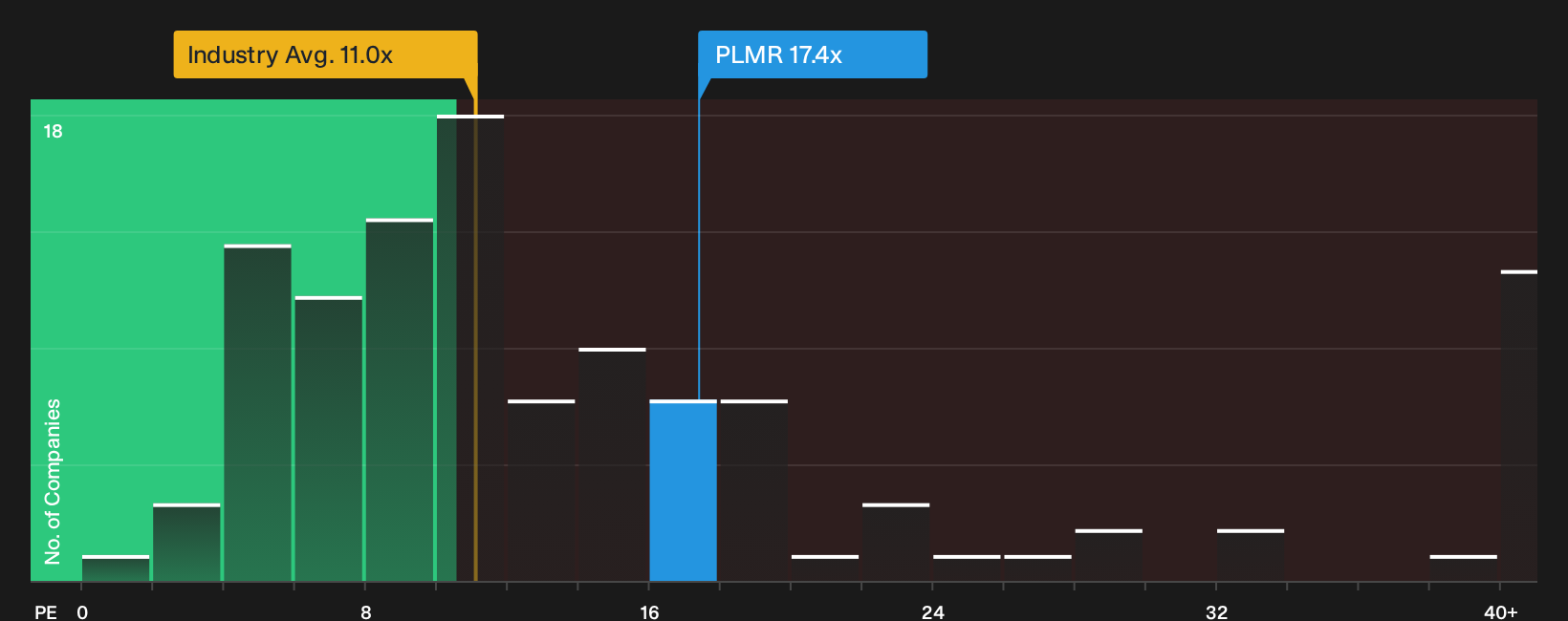Click the bar just left of PE 8
This screenshot has height=621, width=1568.
328,439
